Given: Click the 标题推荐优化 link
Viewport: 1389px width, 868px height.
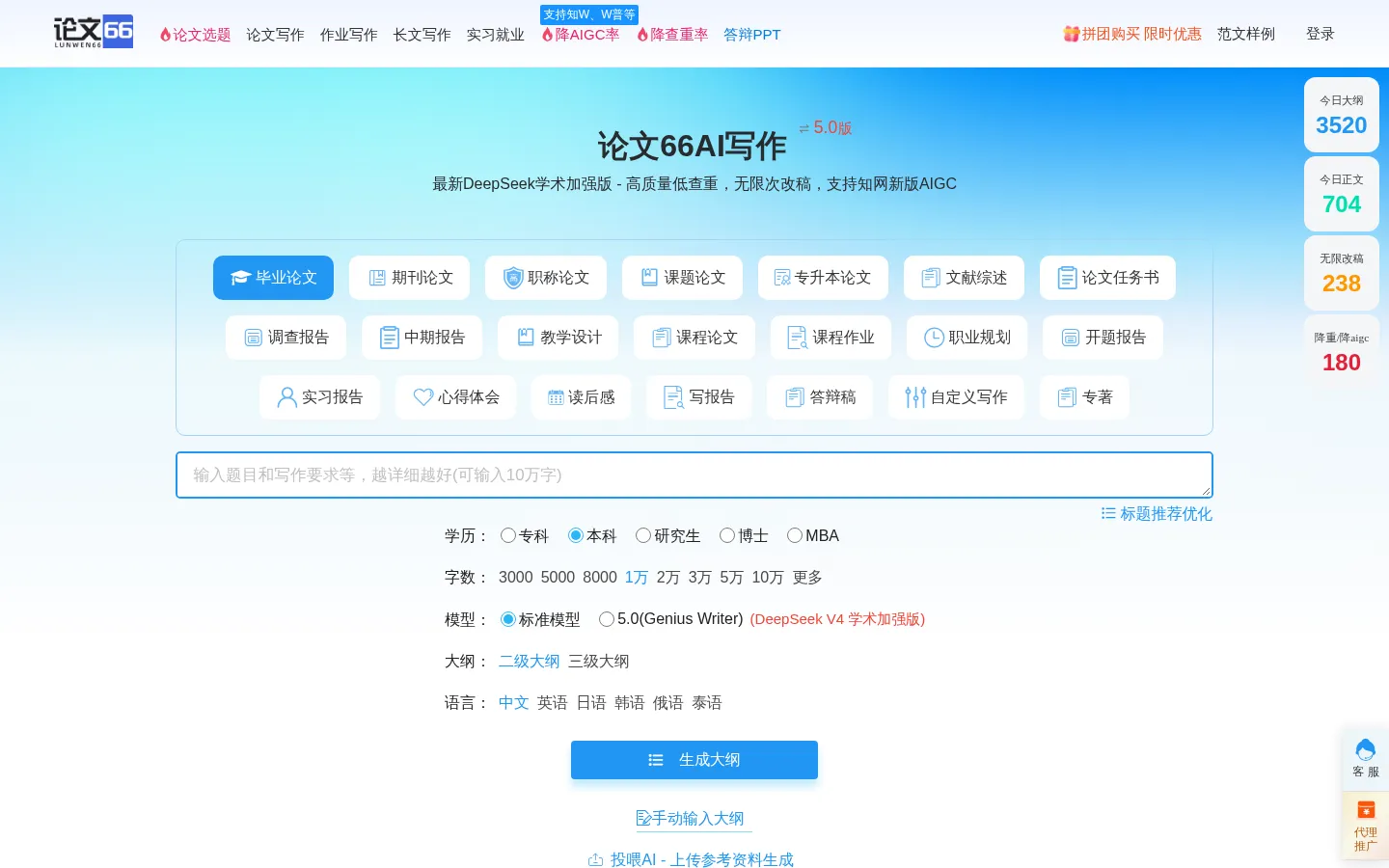Looking at the screenshot, I should point(1157,514).
